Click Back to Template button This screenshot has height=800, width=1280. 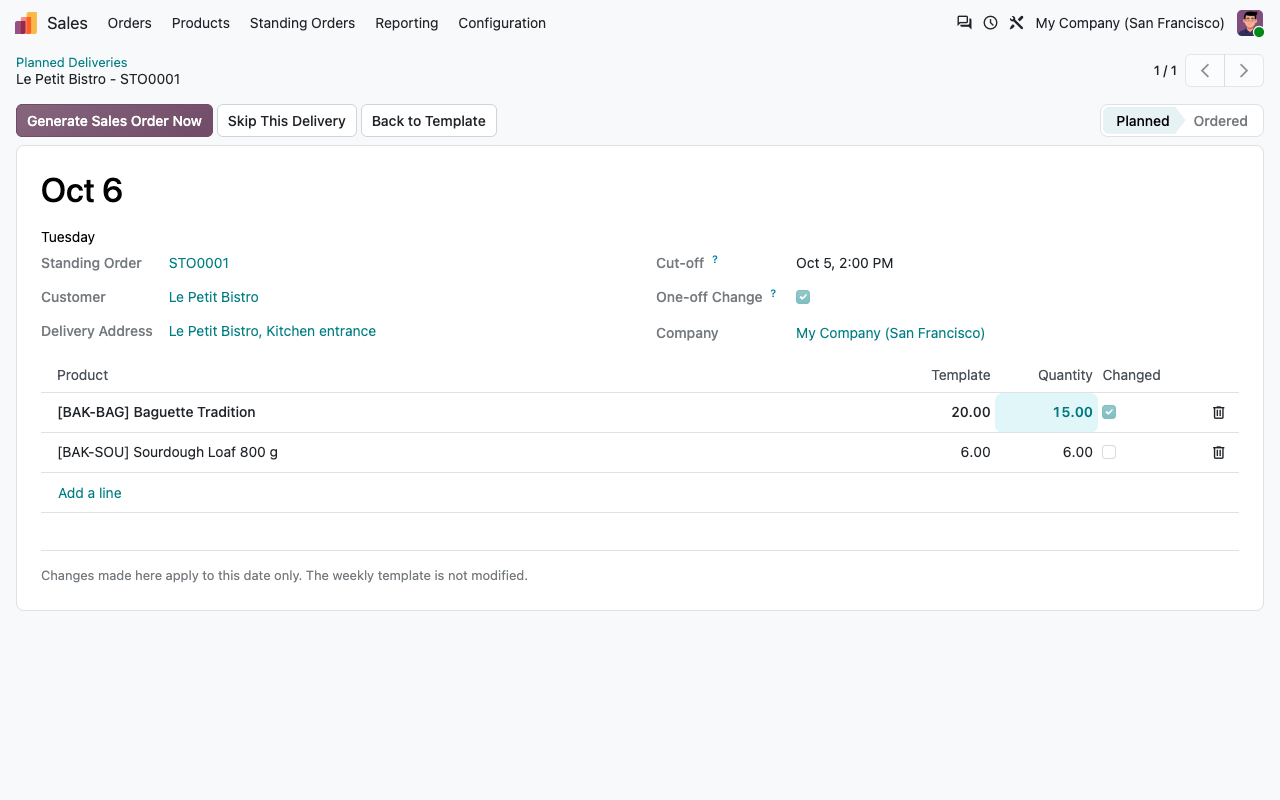click(429, 121)
